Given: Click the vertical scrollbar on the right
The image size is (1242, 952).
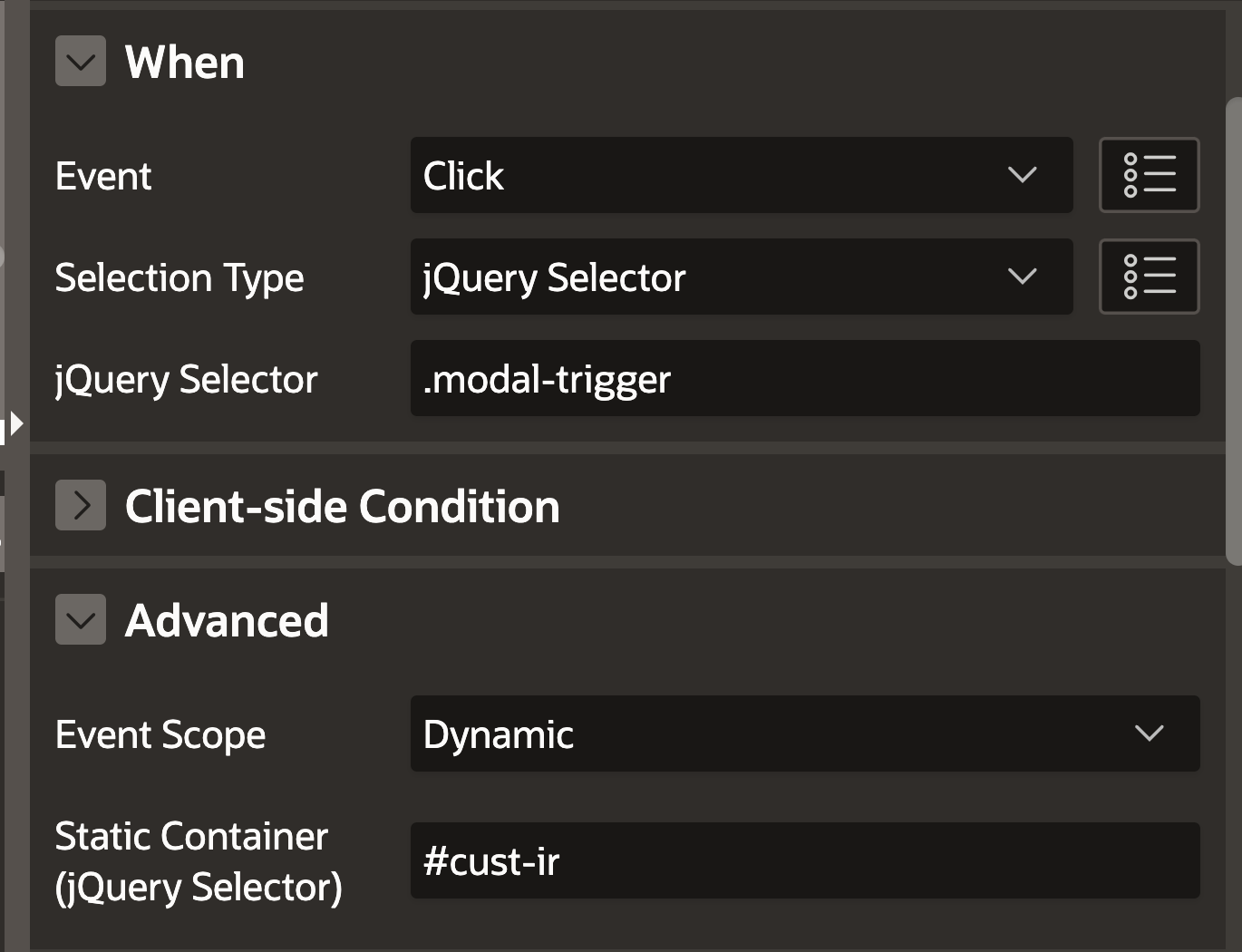Looking at the screenshot, I should coord(1233,331).
